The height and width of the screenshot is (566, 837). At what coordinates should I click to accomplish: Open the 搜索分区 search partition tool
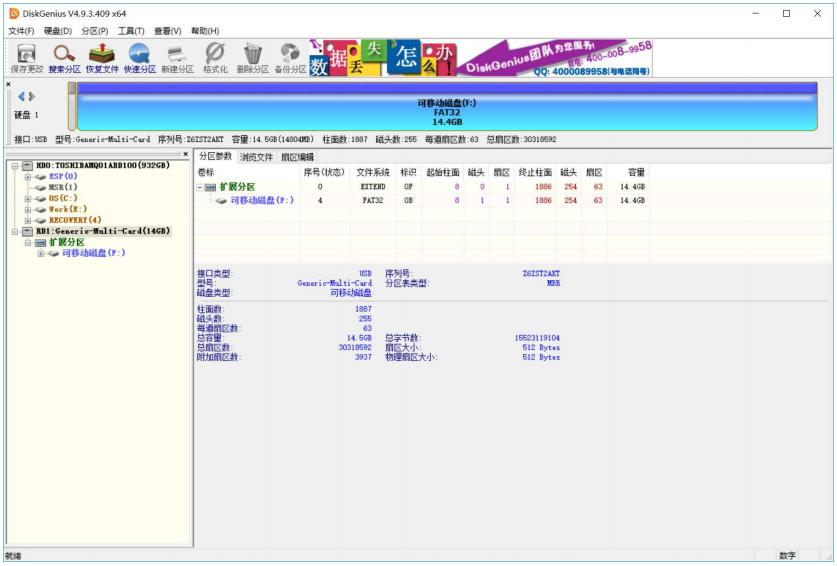point(64,58)
